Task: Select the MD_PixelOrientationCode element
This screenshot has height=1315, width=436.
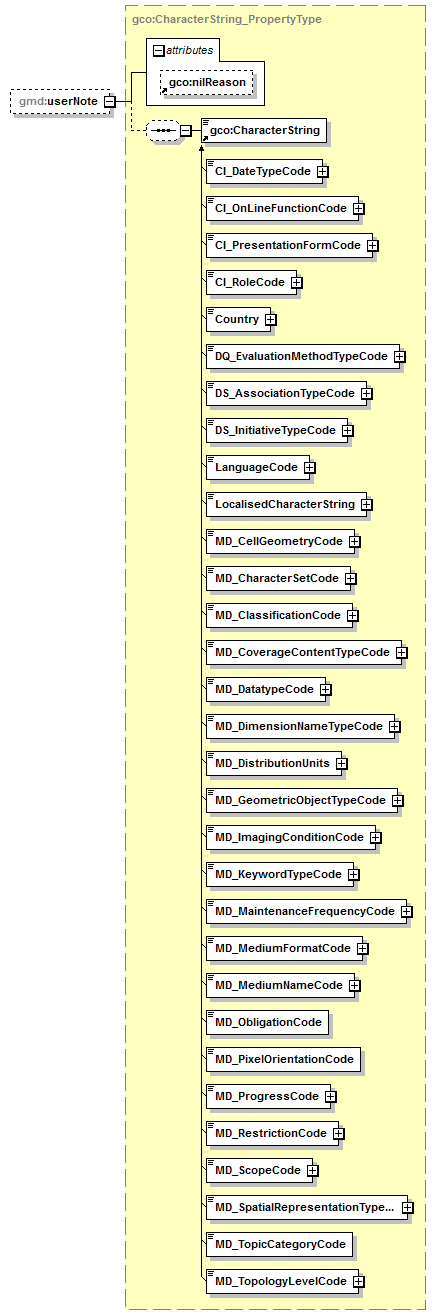Action: pos(283,1059)
